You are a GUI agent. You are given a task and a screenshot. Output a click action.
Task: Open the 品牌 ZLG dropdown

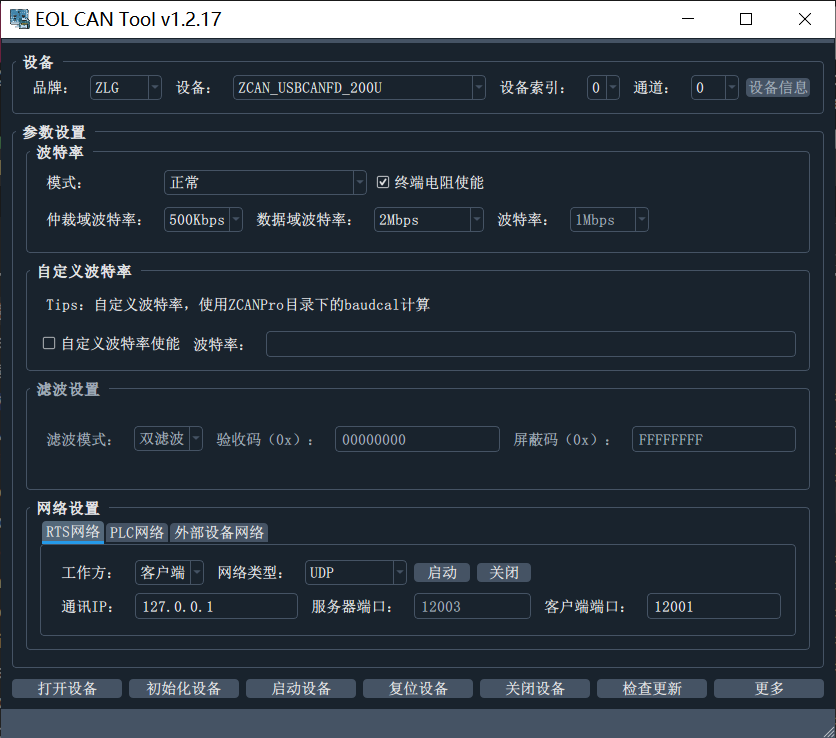126,87
